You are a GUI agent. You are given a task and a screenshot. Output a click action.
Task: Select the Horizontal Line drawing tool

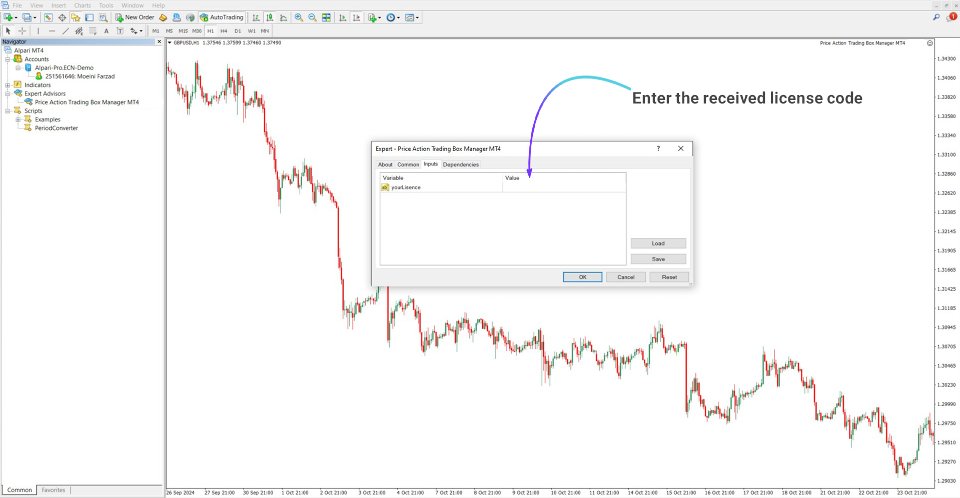pyautogui.click(x=51, y=31)
